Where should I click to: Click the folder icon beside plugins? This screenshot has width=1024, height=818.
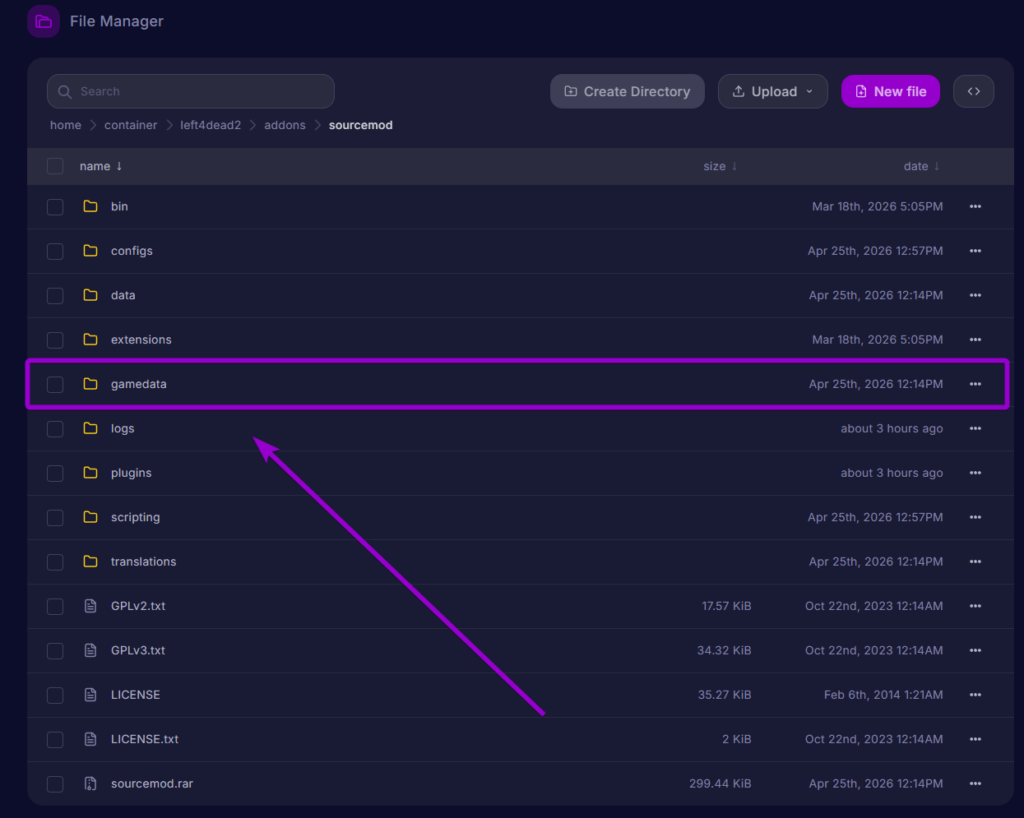(90, 472)
